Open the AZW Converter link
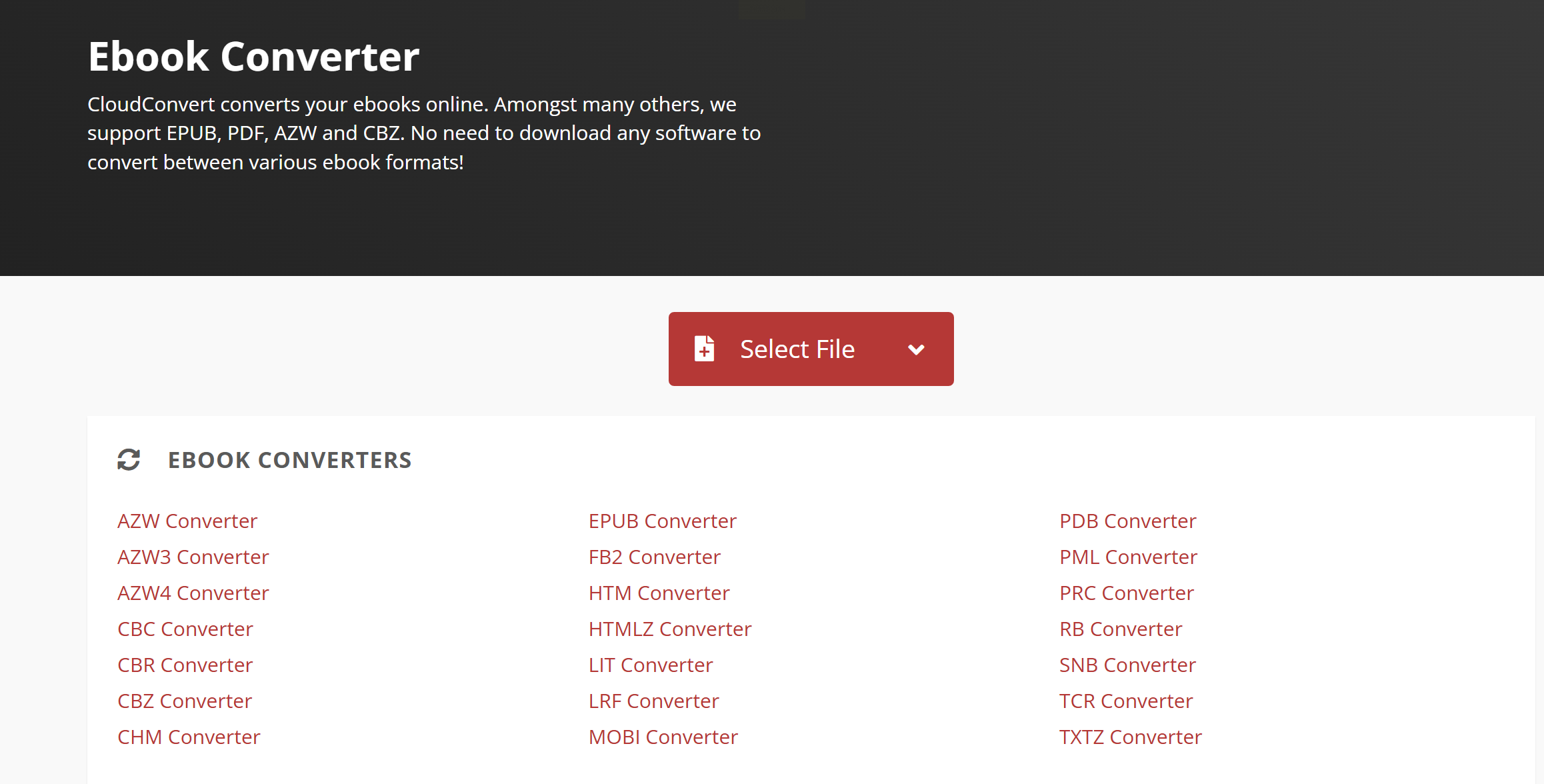Screen dimensions: 1544x784 pos(187,521)
